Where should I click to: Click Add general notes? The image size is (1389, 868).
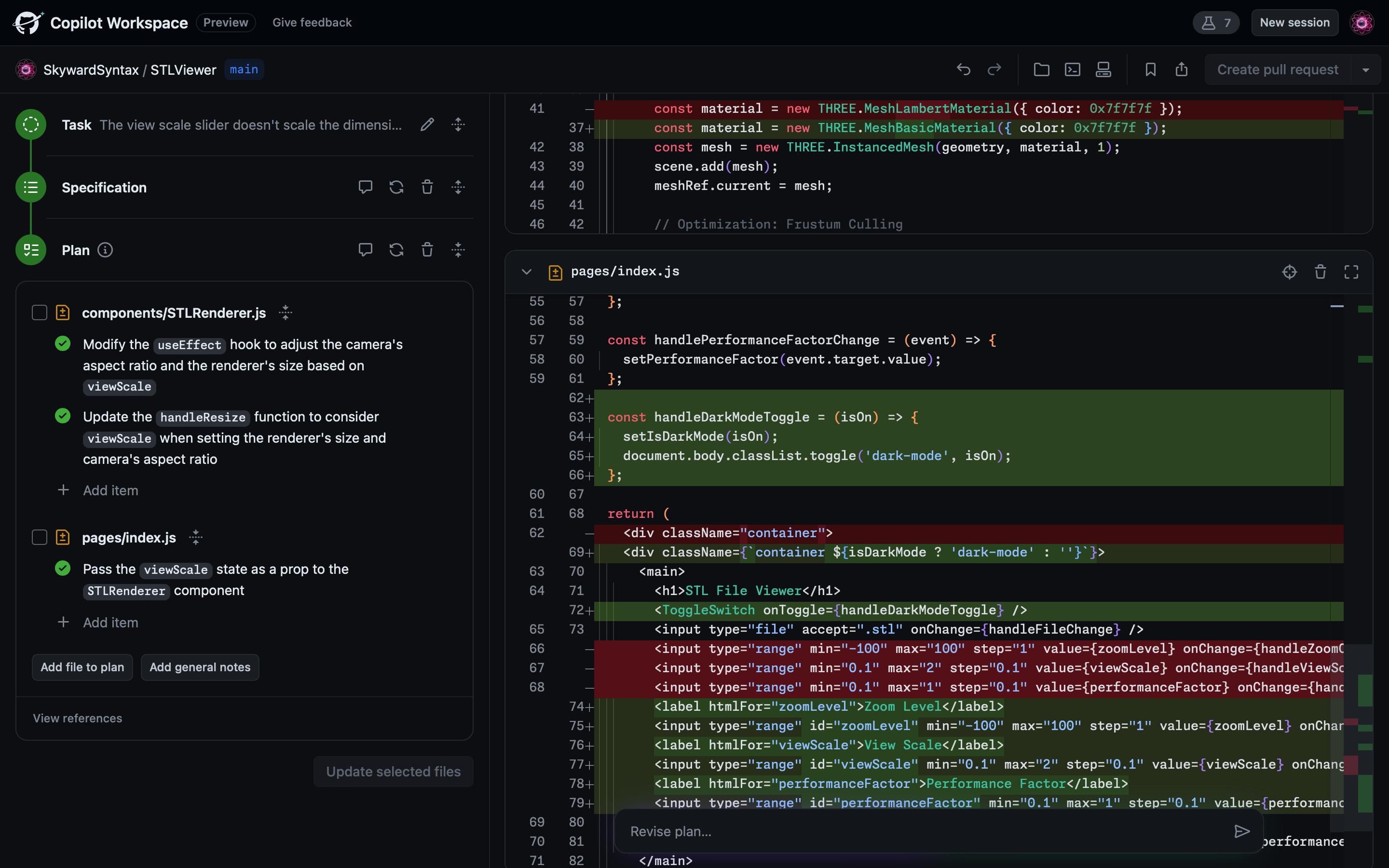pyautogui.click(x=200, y=667)
